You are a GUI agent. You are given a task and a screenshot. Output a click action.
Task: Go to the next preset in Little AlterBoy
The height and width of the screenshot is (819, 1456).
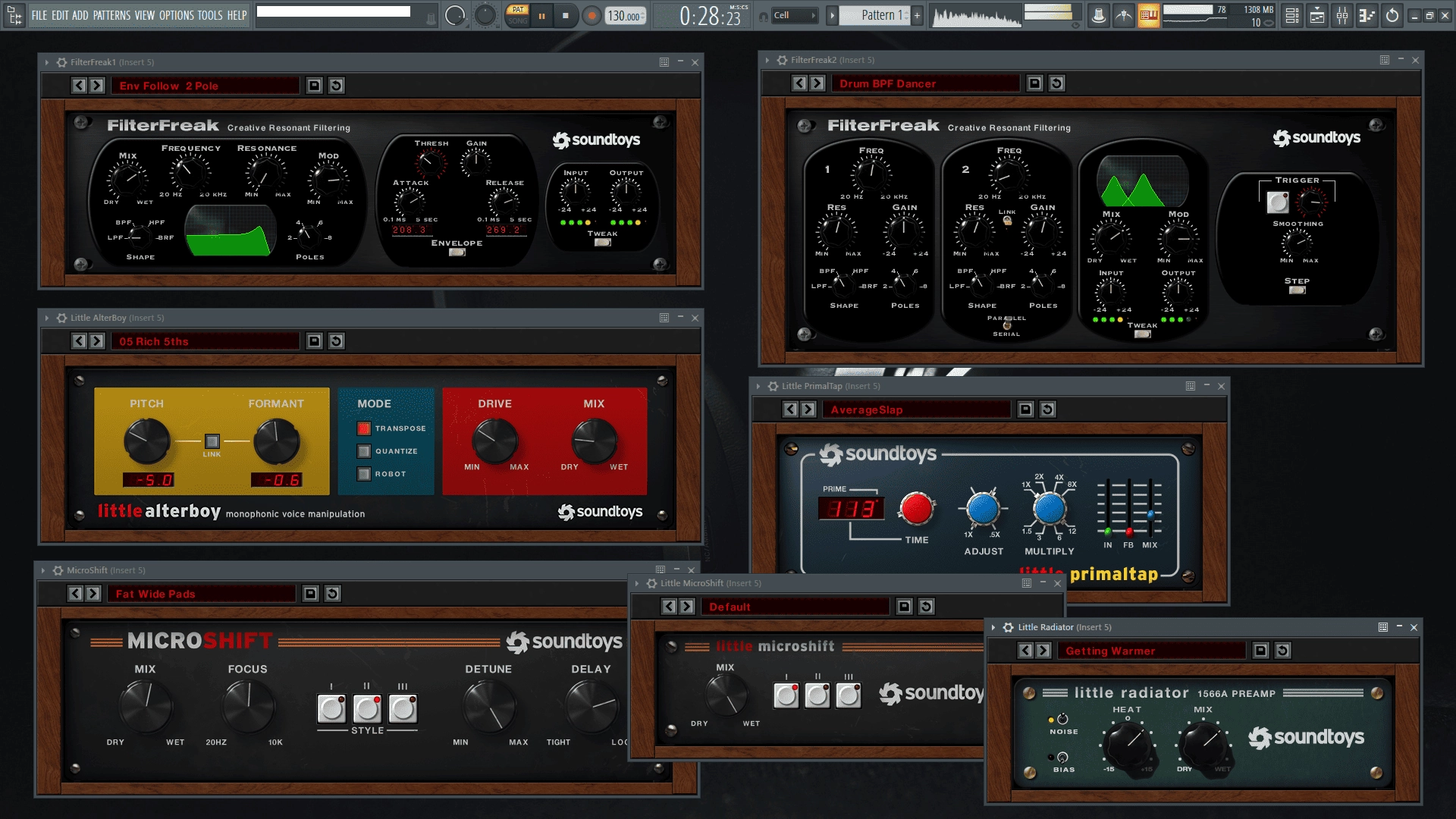(96, 341)
